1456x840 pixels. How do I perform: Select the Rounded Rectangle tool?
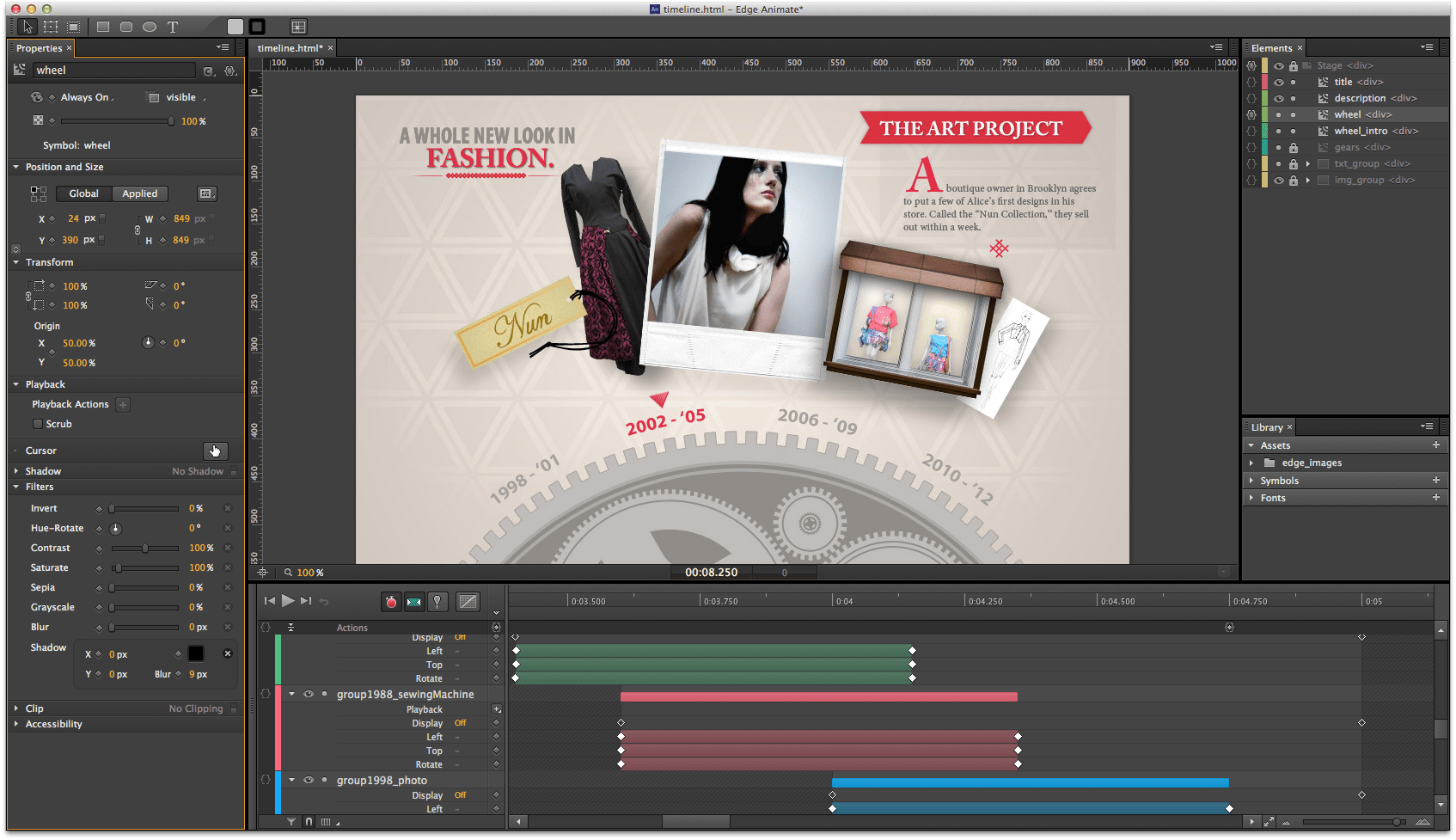pos(126,27)
